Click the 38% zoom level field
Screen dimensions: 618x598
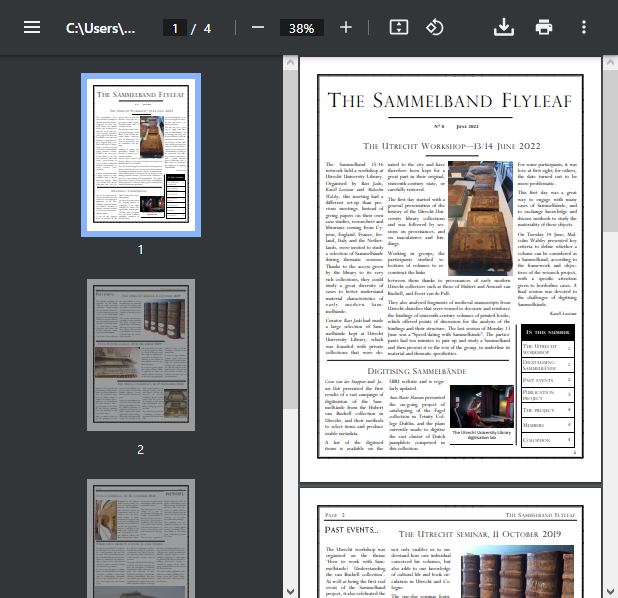coord(302,28)
